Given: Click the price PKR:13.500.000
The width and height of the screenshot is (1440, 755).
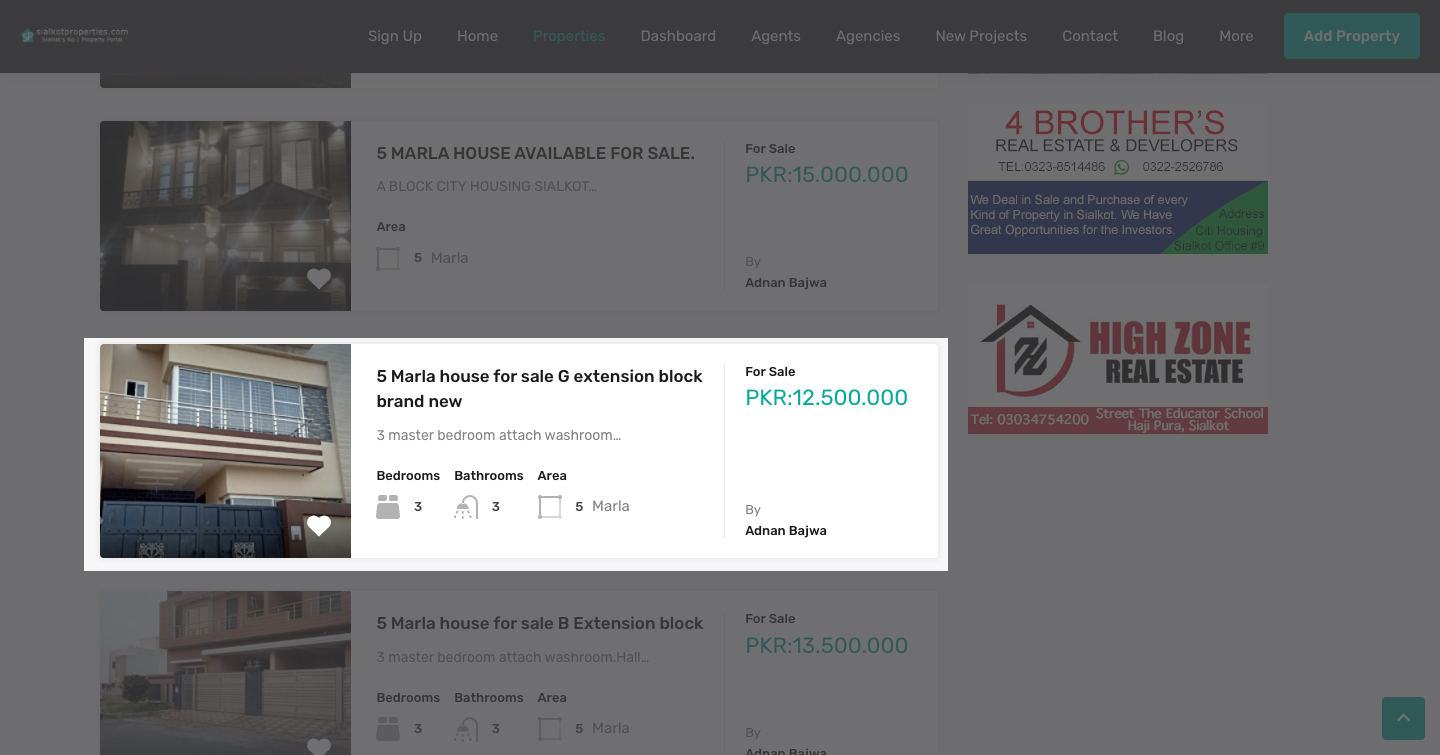Looking at the screenshot, I should (827, 645).
